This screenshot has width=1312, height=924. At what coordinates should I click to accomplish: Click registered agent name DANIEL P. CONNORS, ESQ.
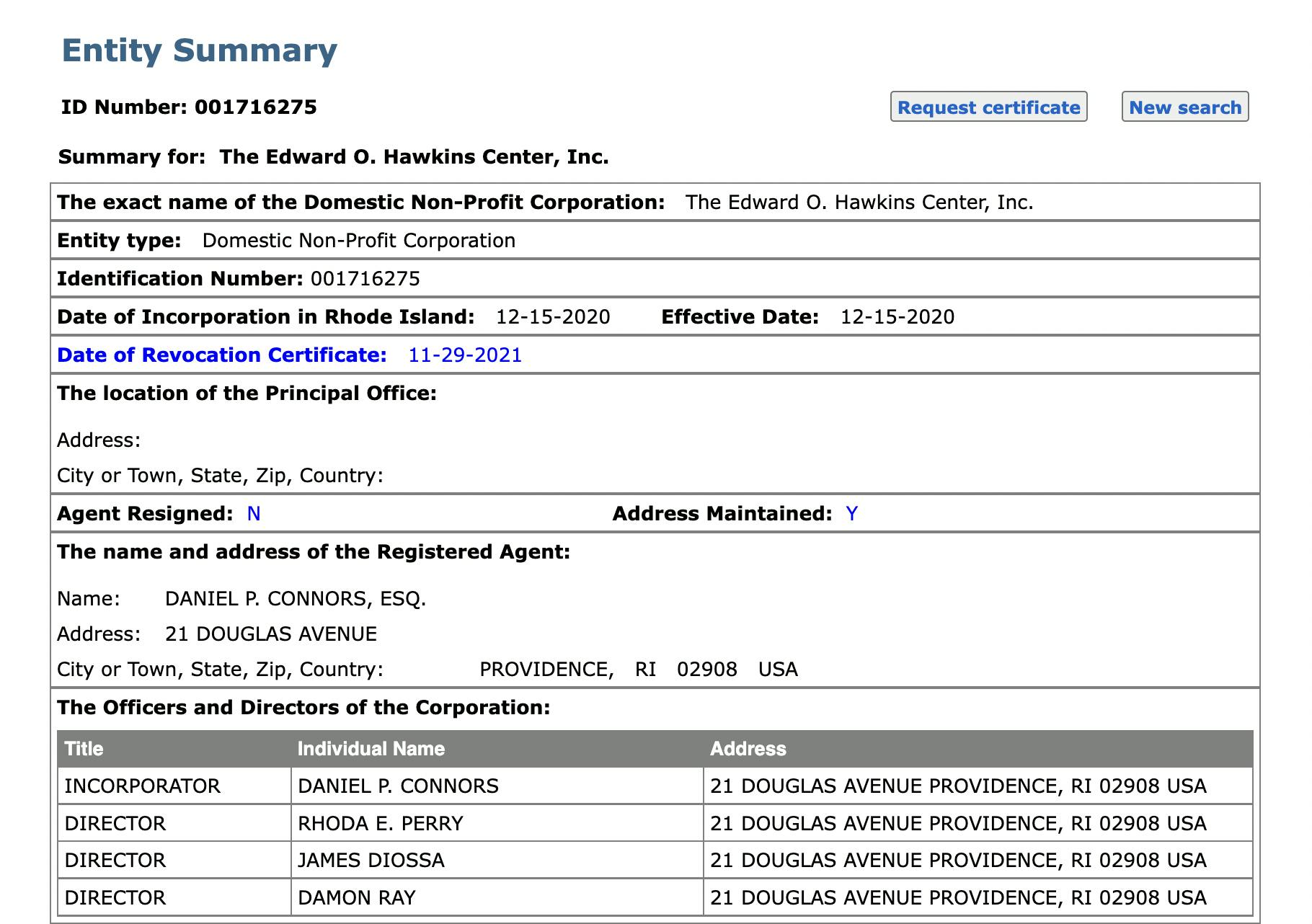[296, 599]
